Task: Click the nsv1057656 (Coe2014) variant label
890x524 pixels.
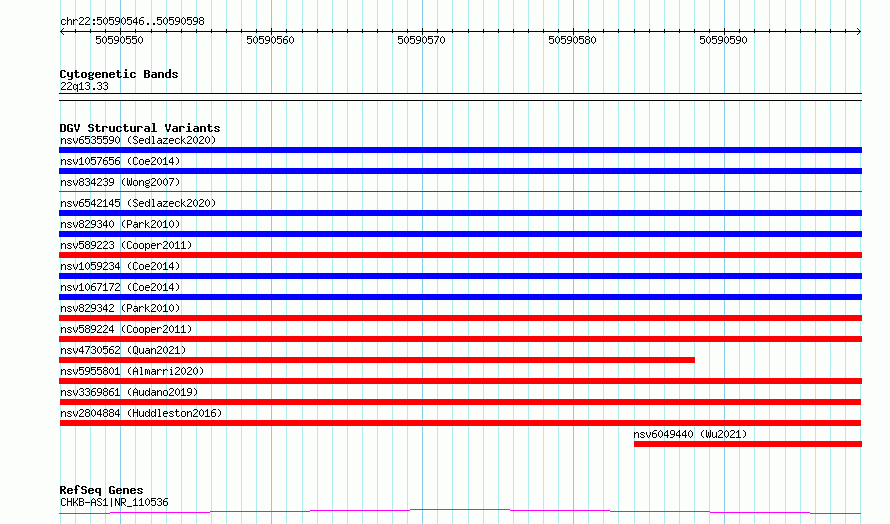Action: pyautogui.click(x=120, y=161)
